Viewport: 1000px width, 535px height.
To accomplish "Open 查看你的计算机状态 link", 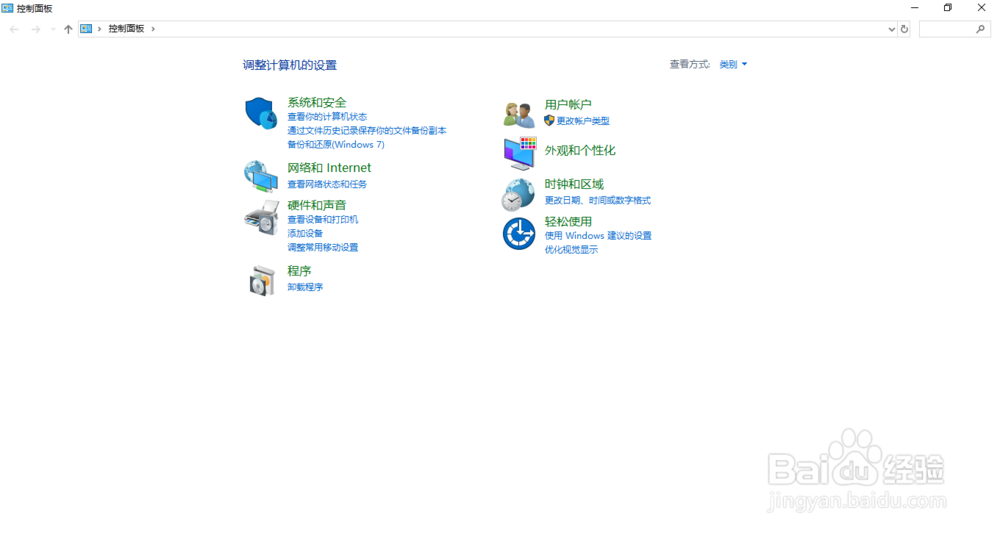I will click(x=327, y=117).
